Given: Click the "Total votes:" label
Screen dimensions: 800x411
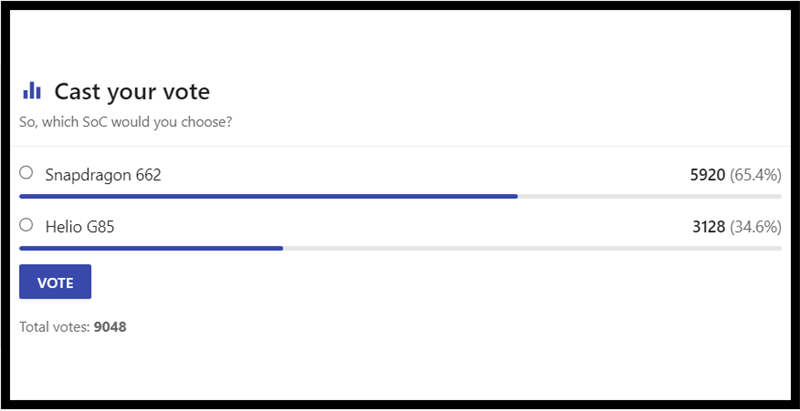Looking at the screenshot, I should 54,327.
